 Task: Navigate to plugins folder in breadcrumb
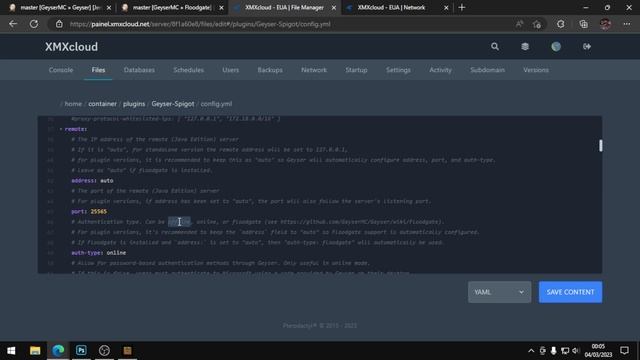134,104
